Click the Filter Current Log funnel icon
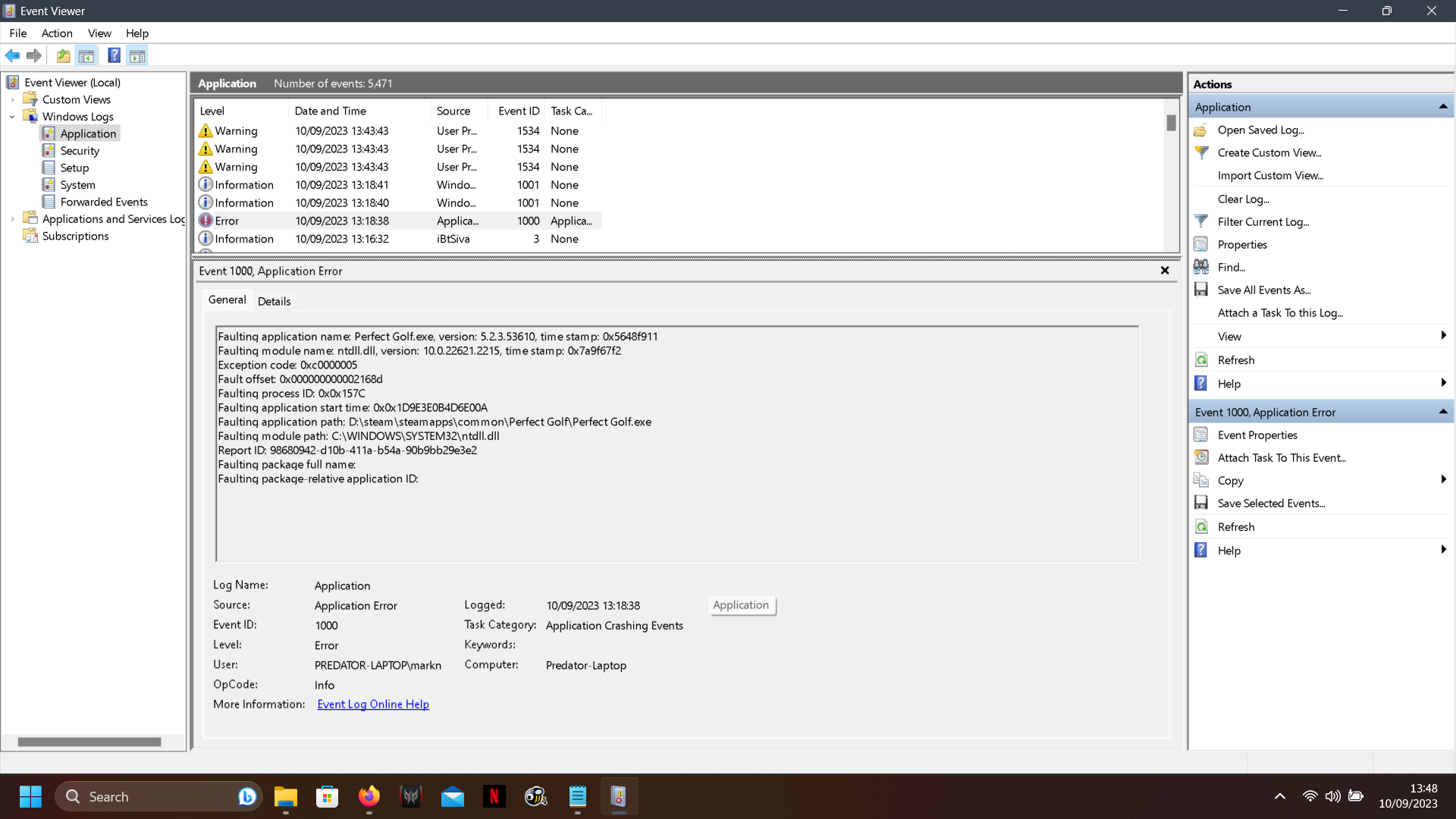Viewport: 1456px width, 819px height. point(1201,221)
